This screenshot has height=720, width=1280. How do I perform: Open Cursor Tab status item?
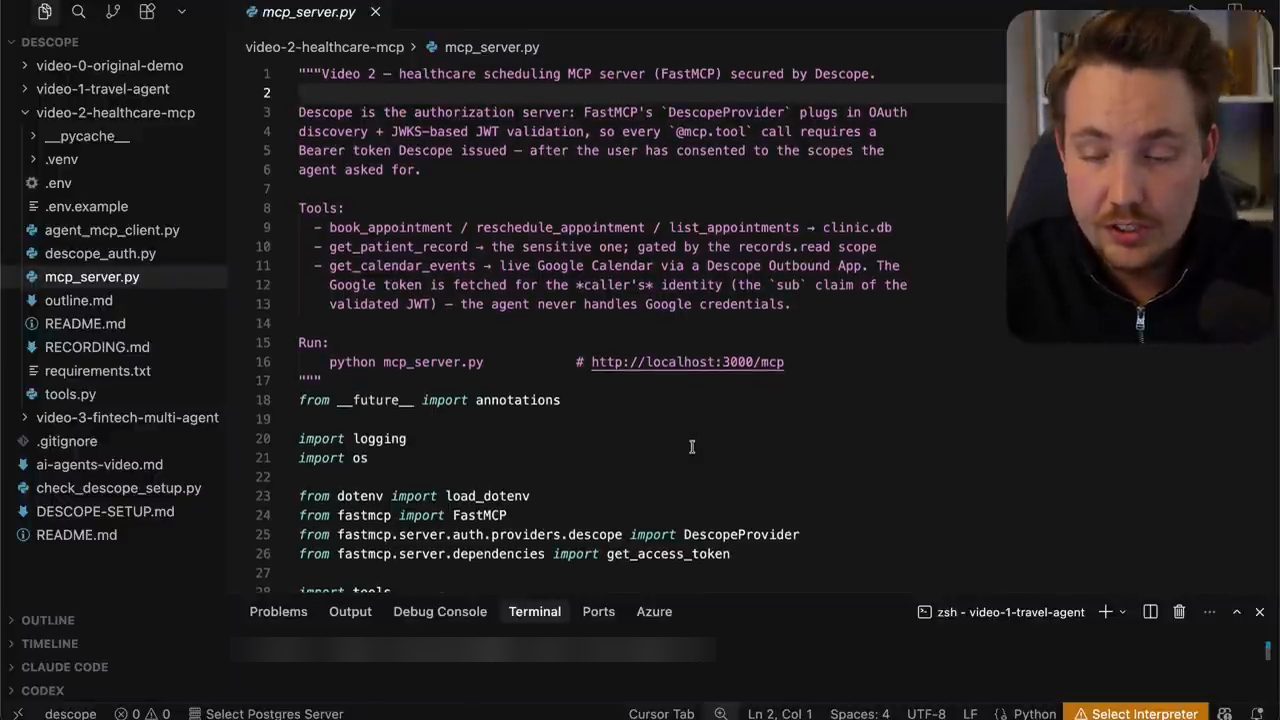coord(661,713)
